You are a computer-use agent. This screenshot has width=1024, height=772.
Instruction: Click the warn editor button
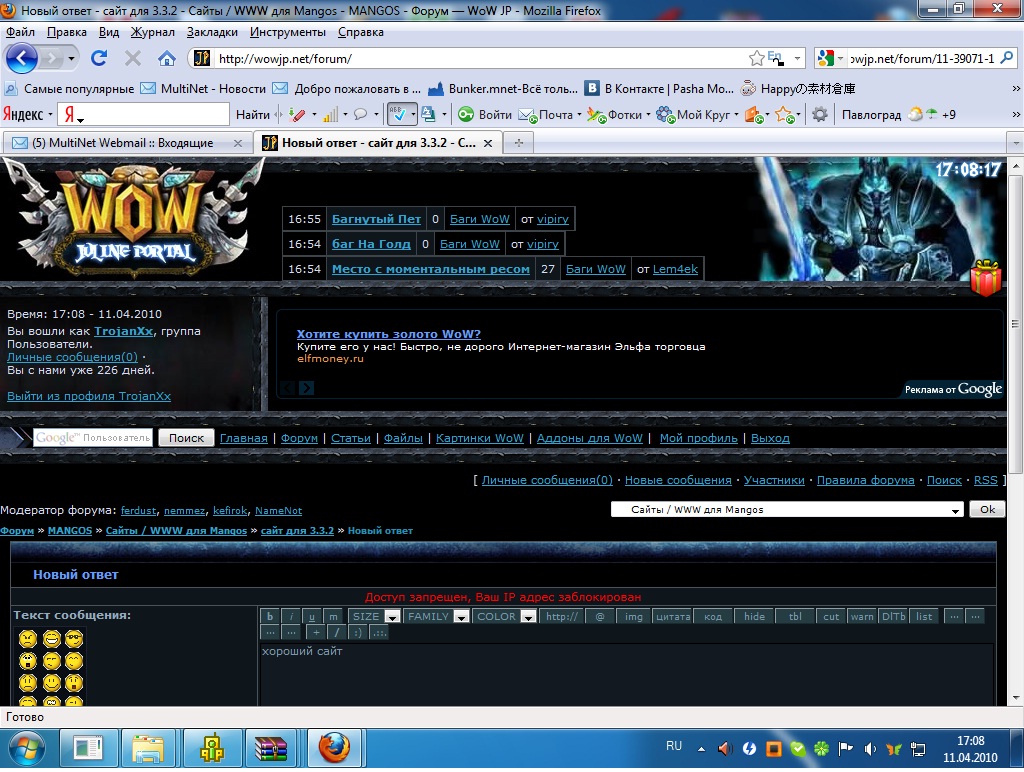862,616
